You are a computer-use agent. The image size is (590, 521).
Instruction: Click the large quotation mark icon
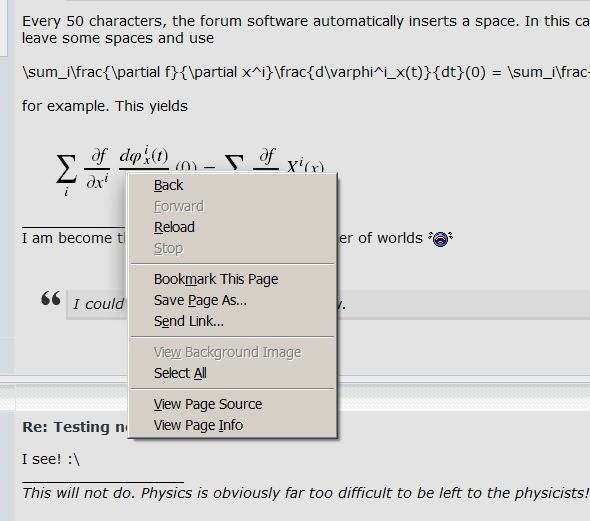point(51,298)
